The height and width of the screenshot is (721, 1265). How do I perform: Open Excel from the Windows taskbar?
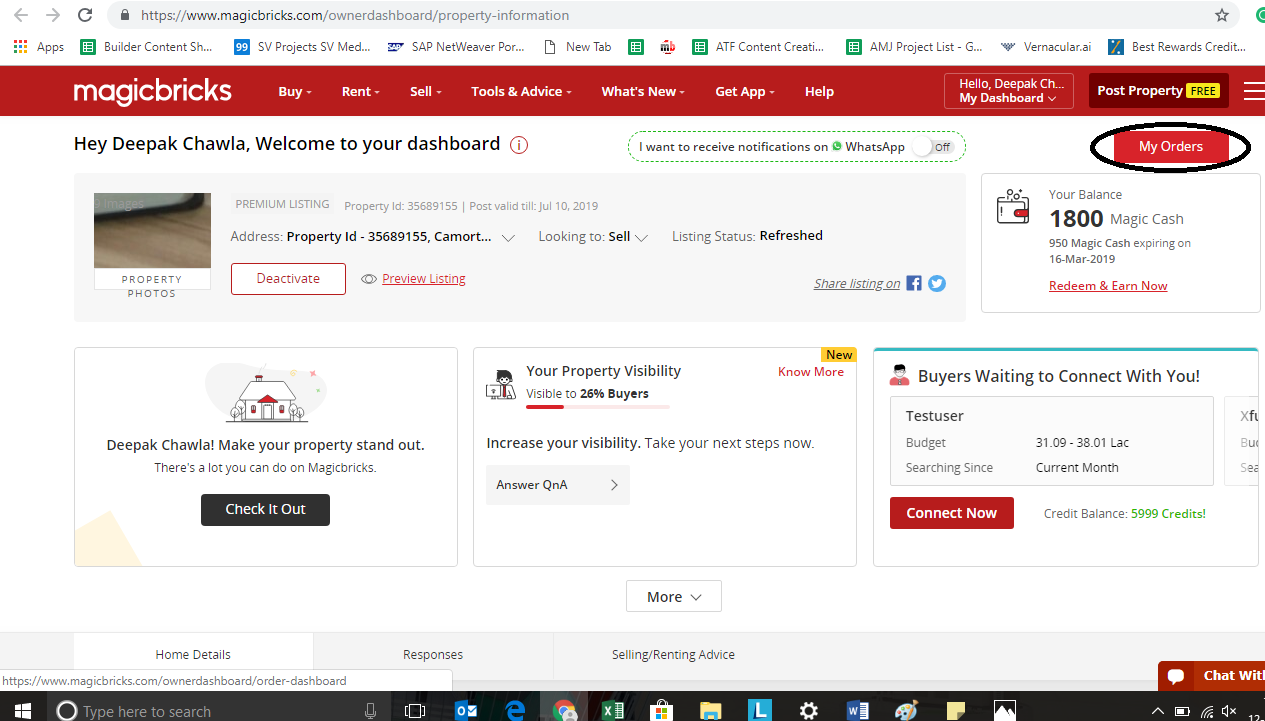612,710
